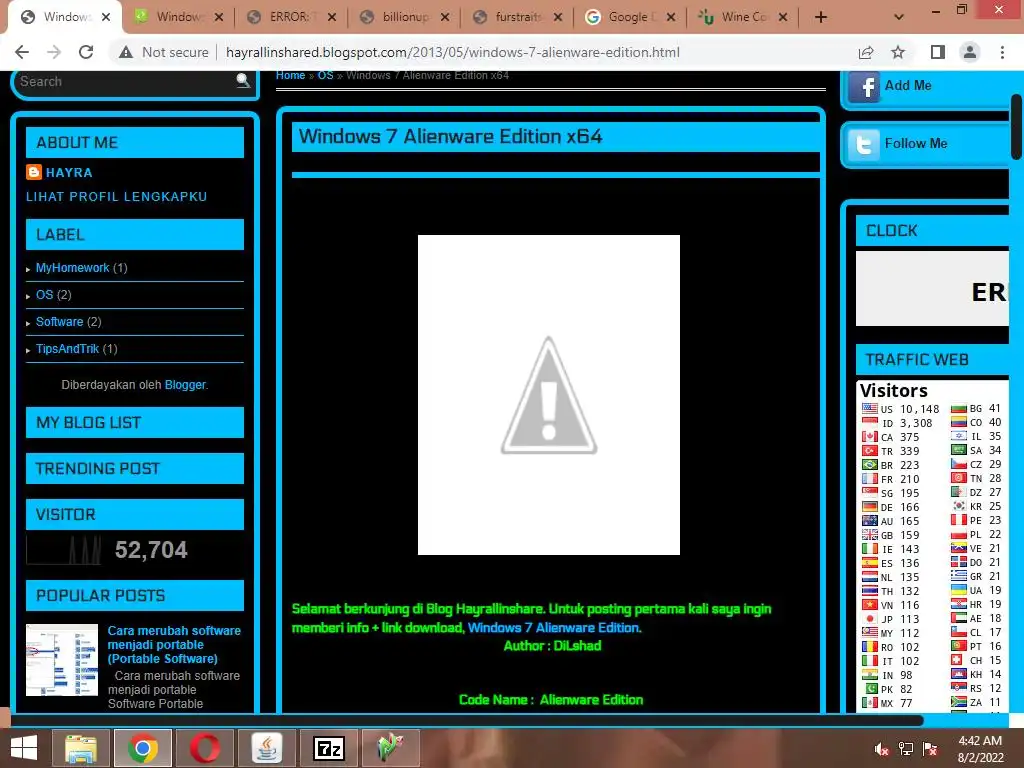Click the page vertical scrollbar thumb

tap(1016, 127)
